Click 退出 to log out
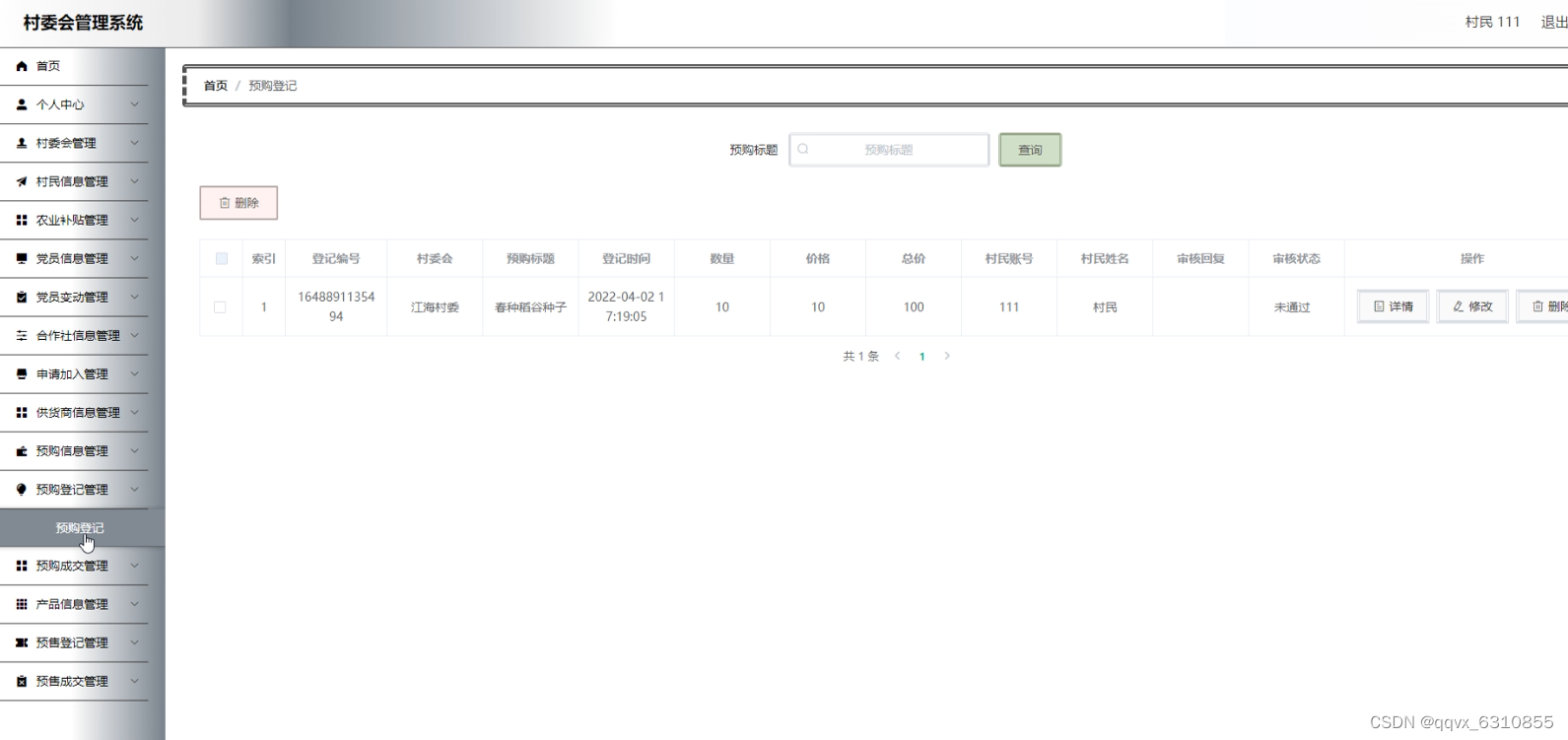1568x740 pixels. [1553, 22]
